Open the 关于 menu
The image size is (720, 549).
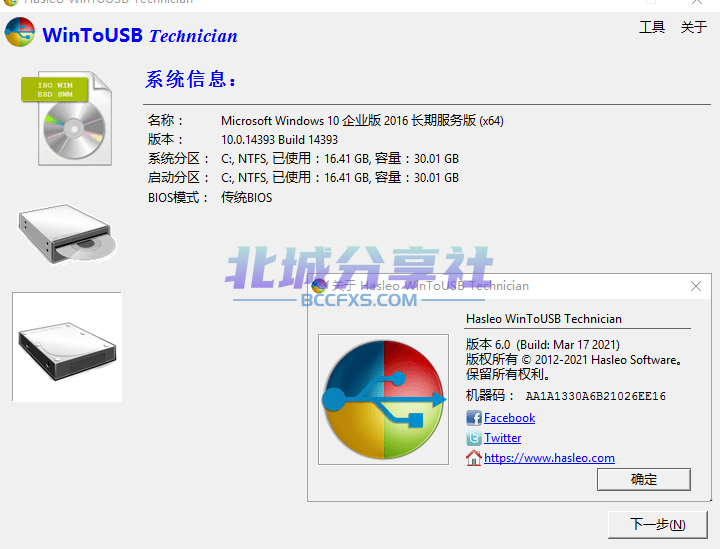pyautogui.click(x=693, y=27)
